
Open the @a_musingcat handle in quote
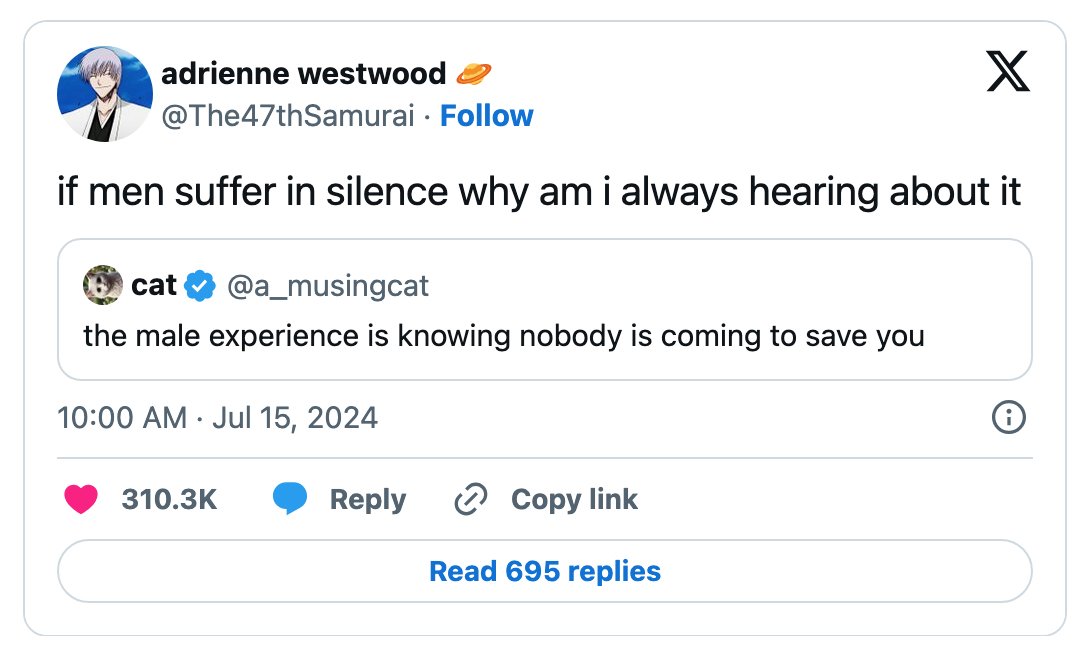tap(328, 286)
